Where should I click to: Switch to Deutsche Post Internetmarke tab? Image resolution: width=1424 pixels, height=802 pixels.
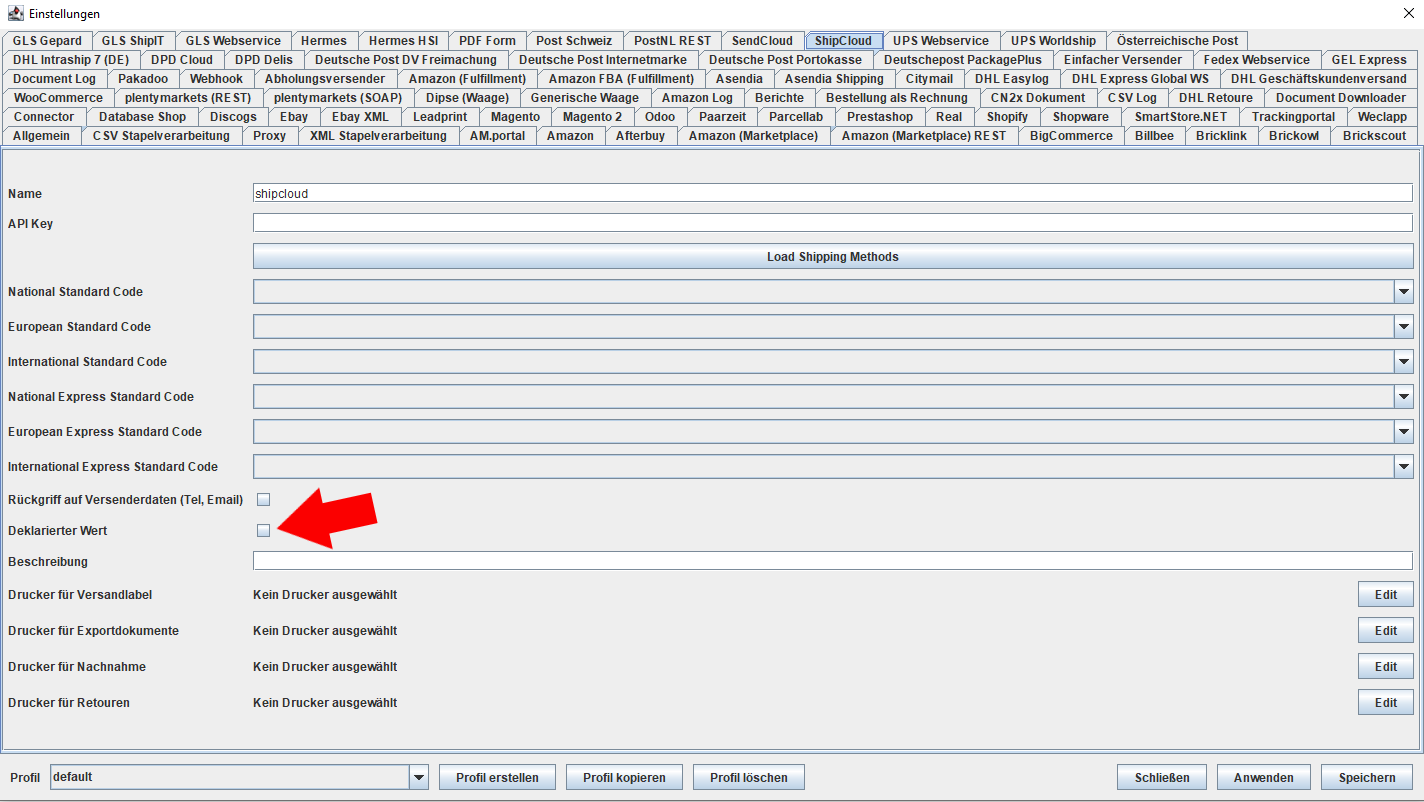coord(603,60)
